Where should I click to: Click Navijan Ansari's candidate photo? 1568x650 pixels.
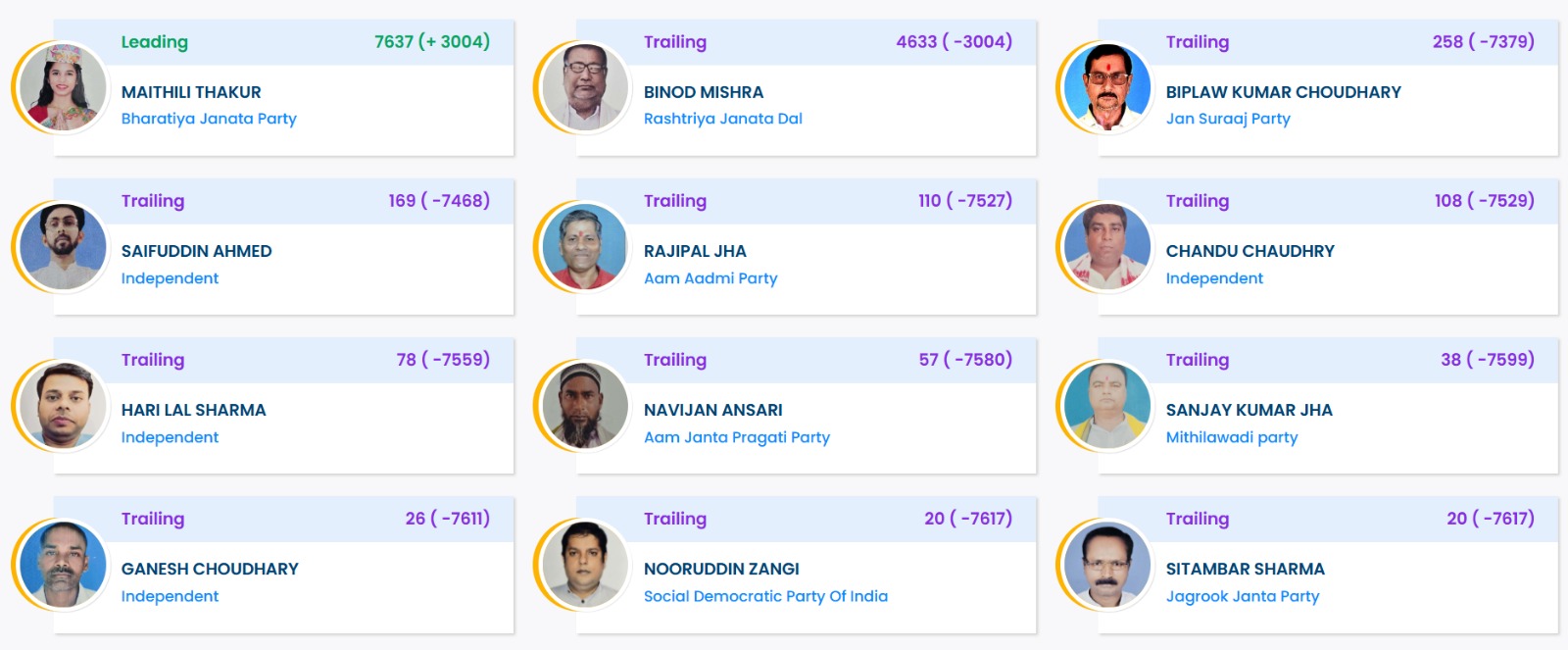(586, 406)
